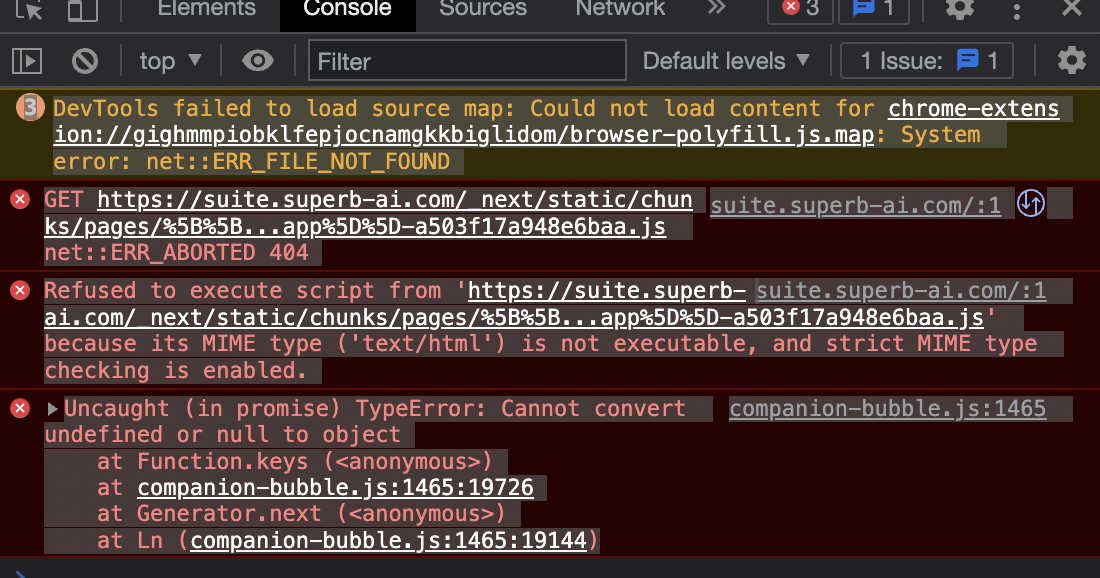
Task: Create a live expression with the eye icon
Action: coord(257,61)
